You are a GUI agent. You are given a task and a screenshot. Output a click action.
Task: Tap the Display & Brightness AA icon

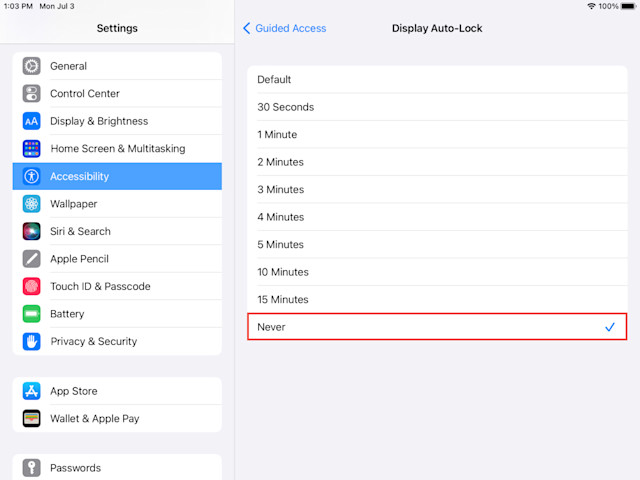point(31,121)
